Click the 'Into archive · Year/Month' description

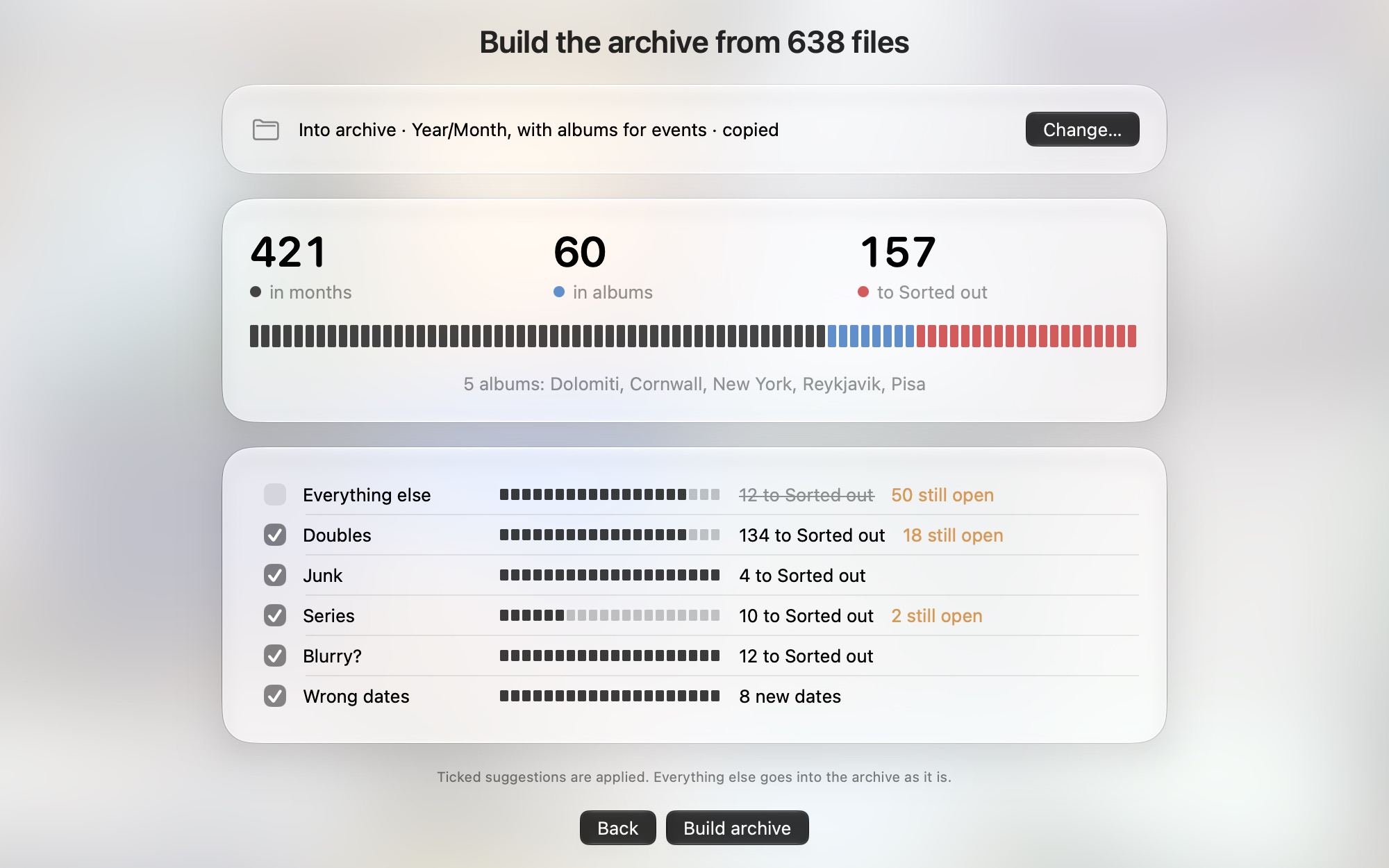tap(538, 130)
